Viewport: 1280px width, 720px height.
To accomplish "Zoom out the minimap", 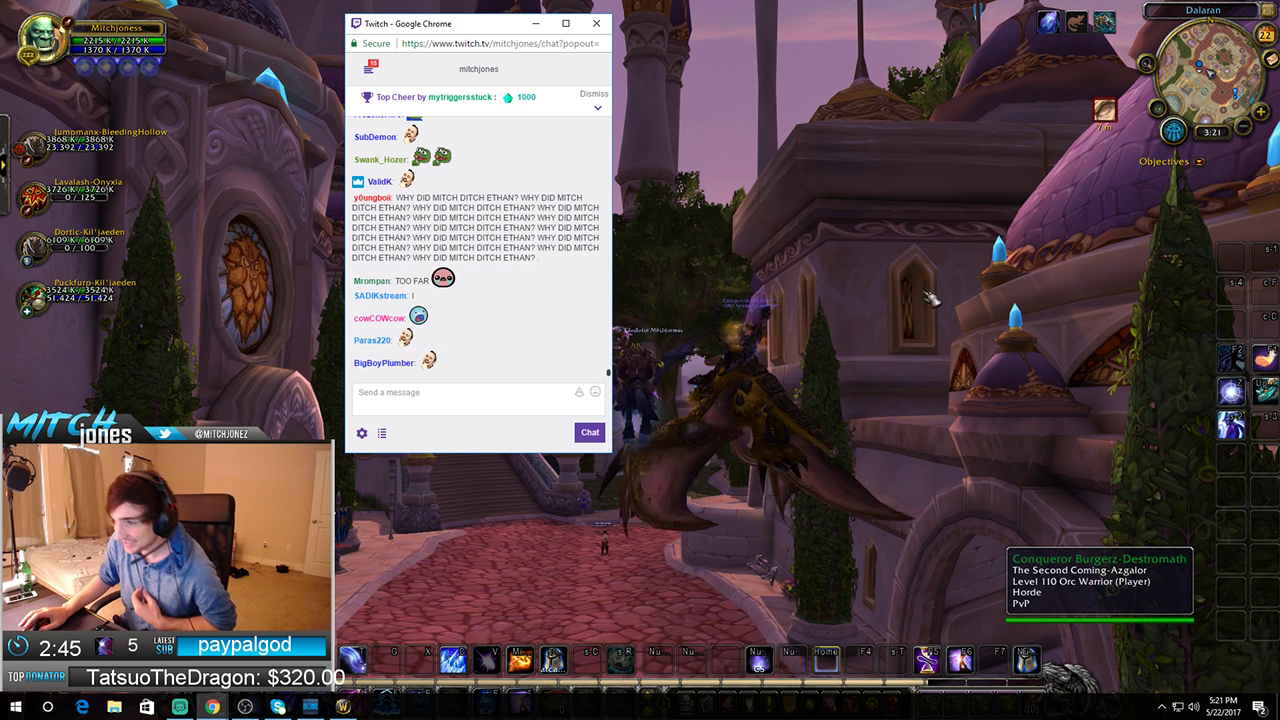I will click(x=1244, y=127).
